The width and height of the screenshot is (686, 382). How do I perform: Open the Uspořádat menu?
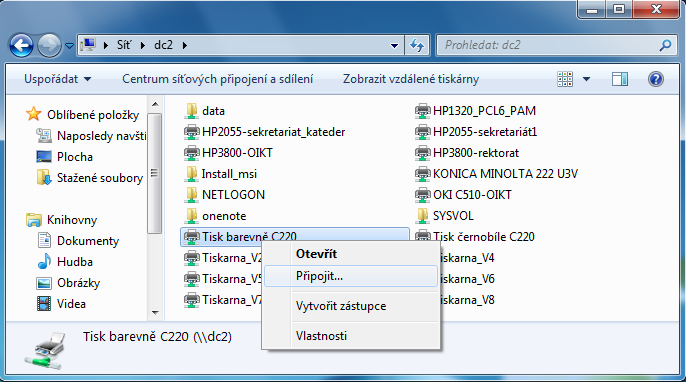pyautogui.click(x=57, y=79)
